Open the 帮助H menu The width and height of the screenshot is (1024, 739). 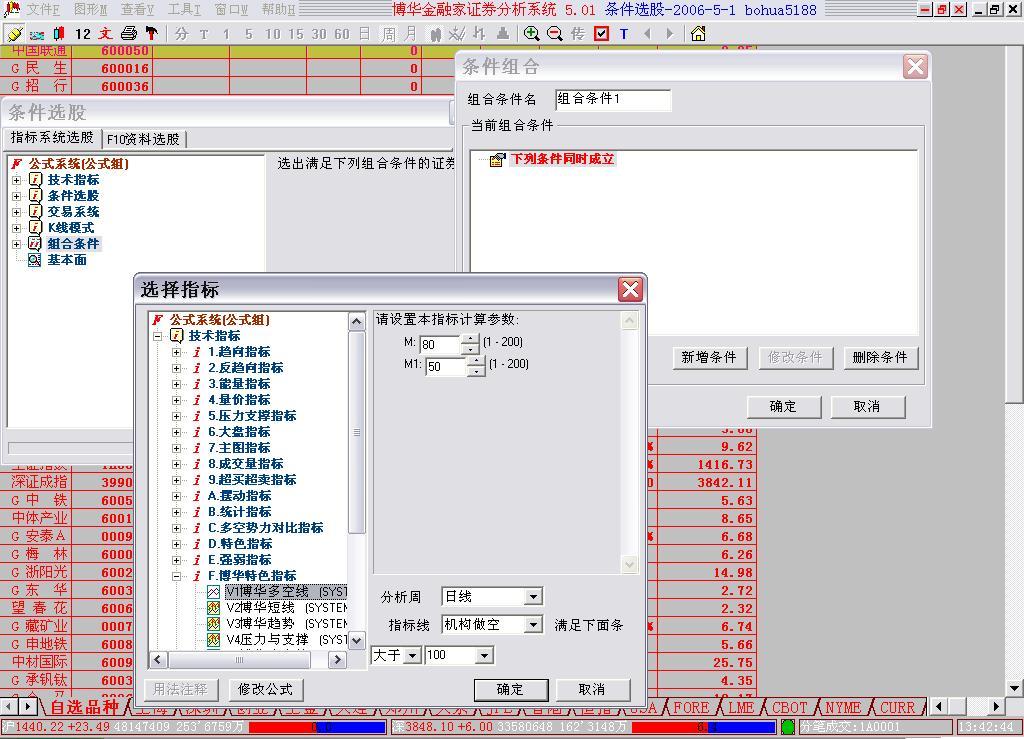(278, 10)
